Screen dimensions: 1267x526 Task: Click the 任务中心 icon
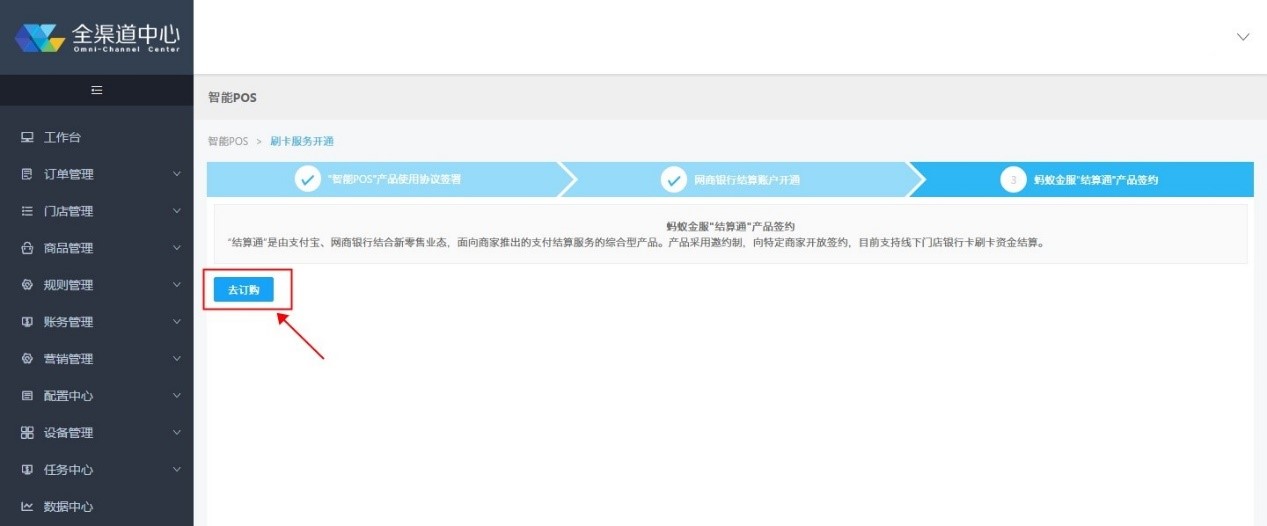coord(27,470)
